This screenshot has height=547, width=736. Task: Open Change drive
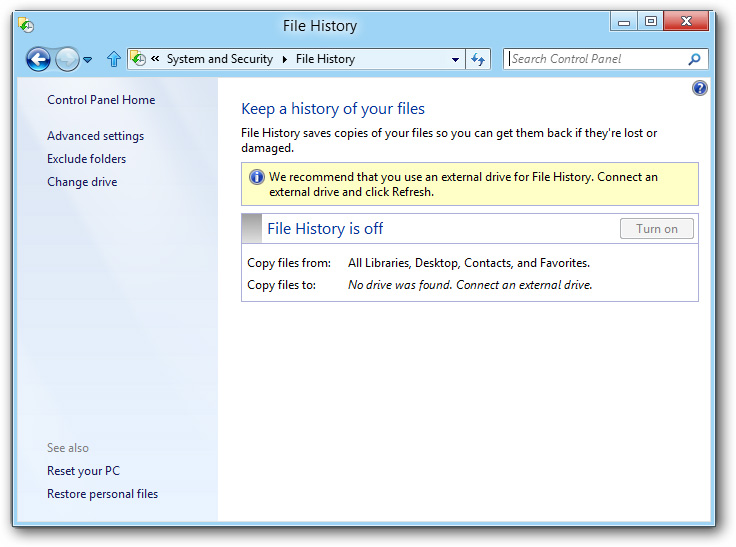click(82, 182)
